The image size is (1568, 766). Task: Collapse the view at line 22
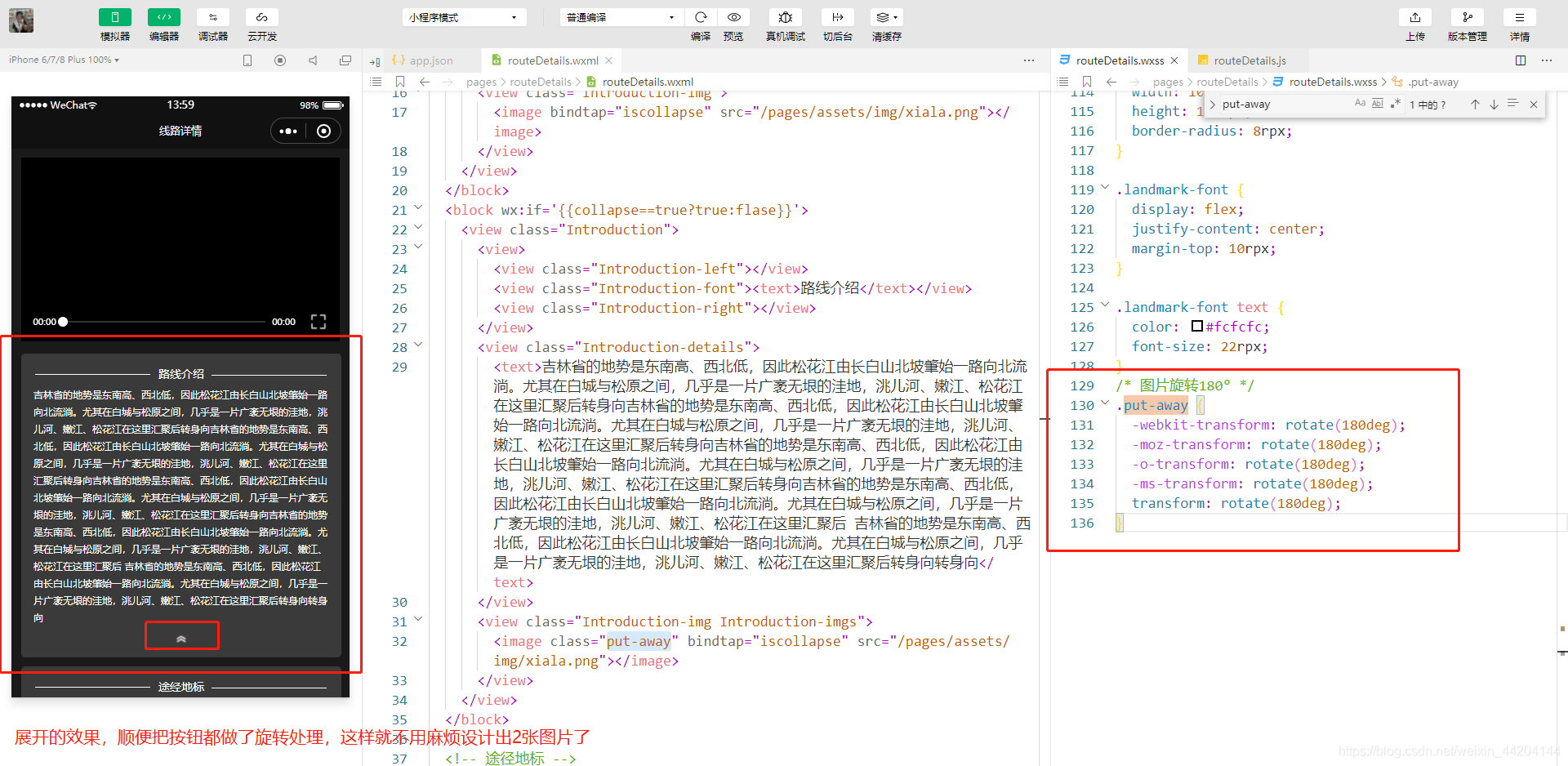(x=418, y=227)
